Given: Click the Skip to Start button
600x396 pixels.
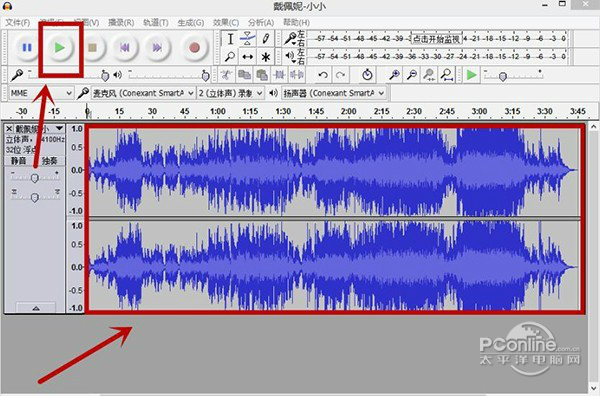Looking at the screenshot, I should (125, 47).
